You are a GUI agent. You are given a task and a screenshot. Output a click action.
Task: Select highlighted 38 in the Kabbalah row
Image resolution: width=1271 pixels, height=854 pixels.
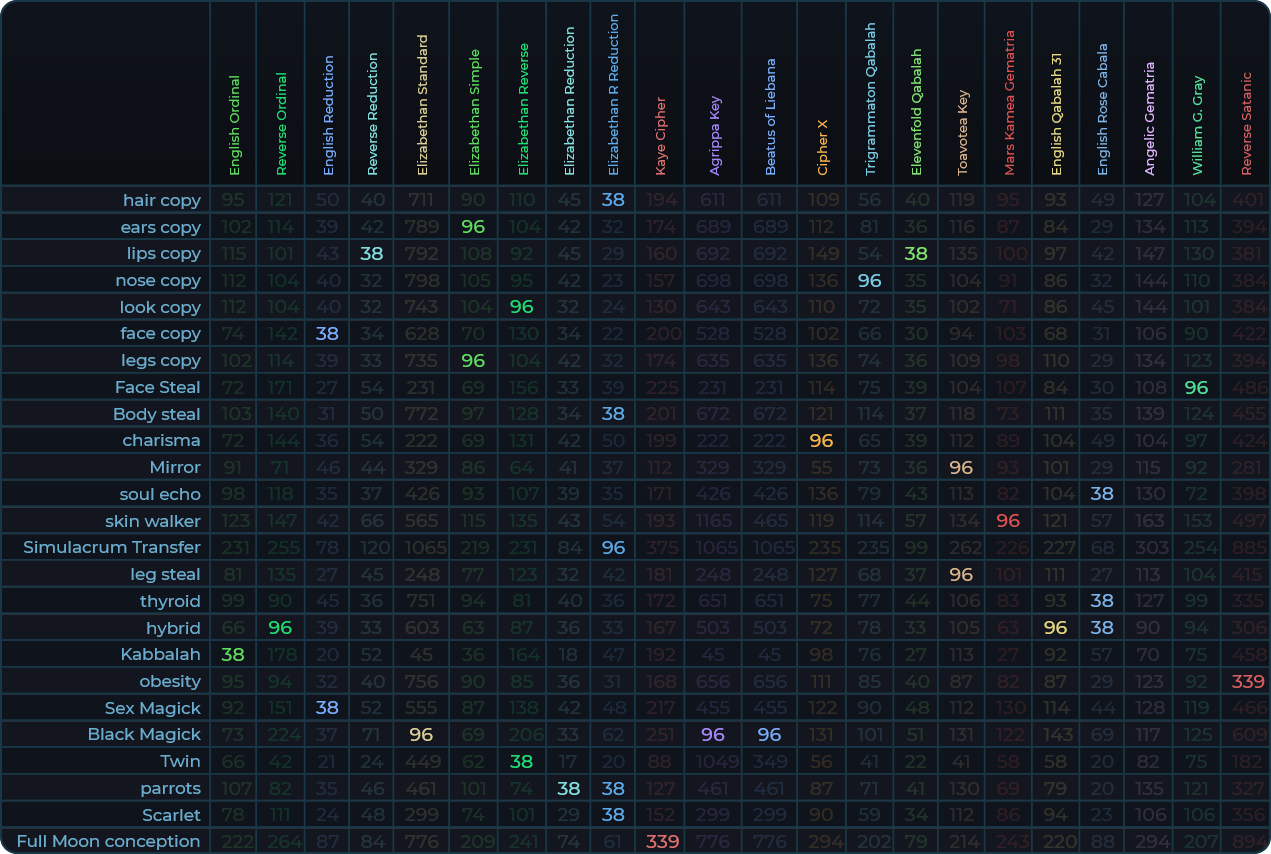(x=233, y=654)
